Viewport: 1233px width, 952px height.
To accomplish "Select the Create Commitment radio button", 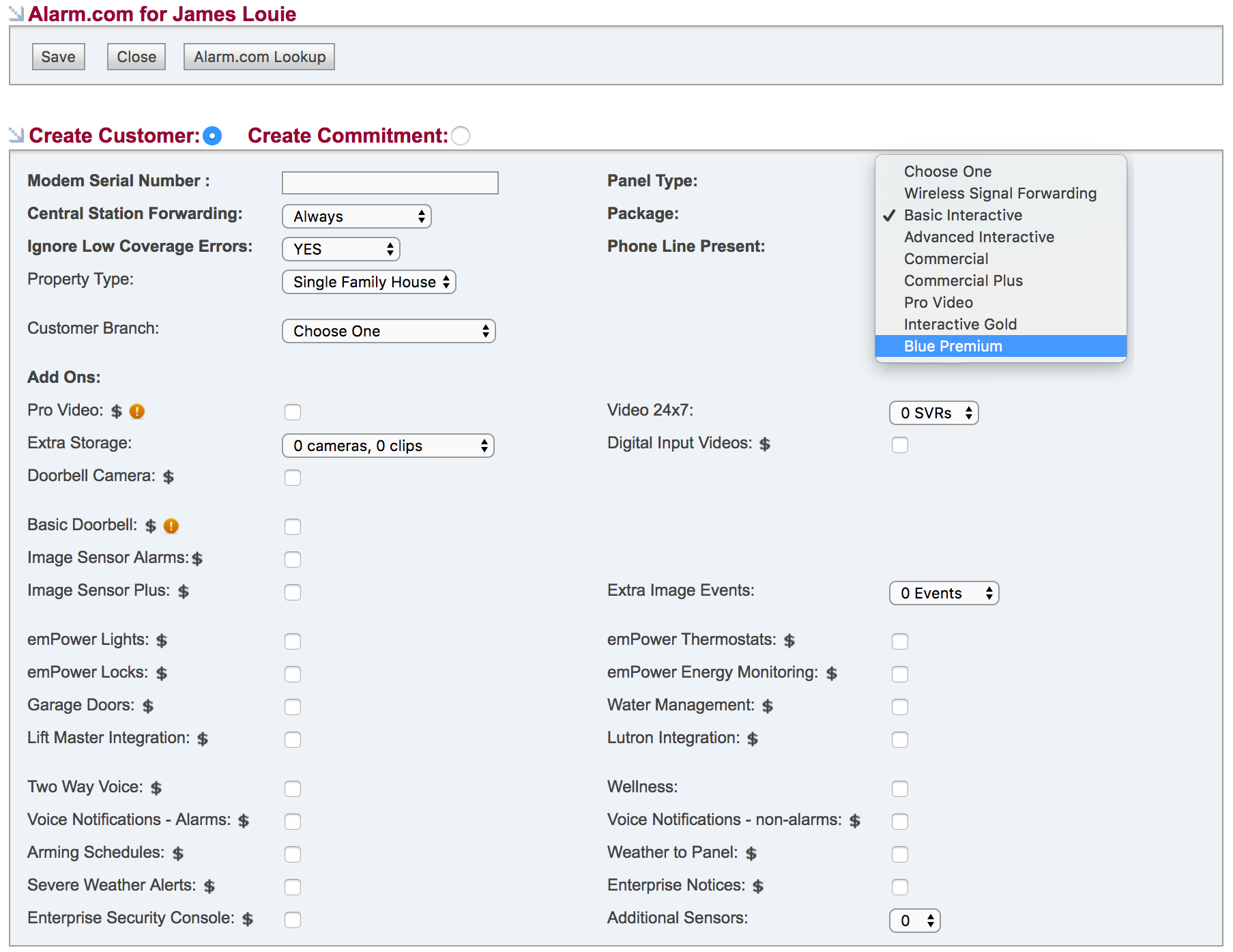I will point(461,136).
